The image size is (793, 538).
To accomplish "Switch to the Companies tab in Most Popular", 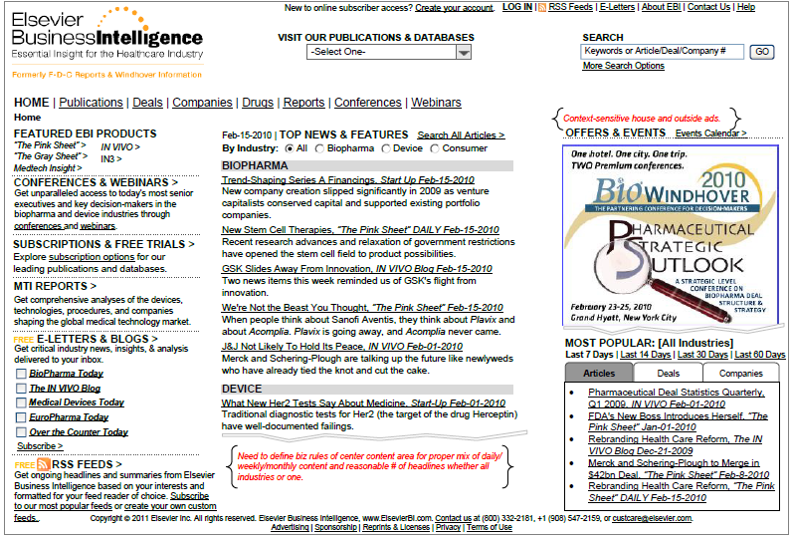I will coord(741,373).
